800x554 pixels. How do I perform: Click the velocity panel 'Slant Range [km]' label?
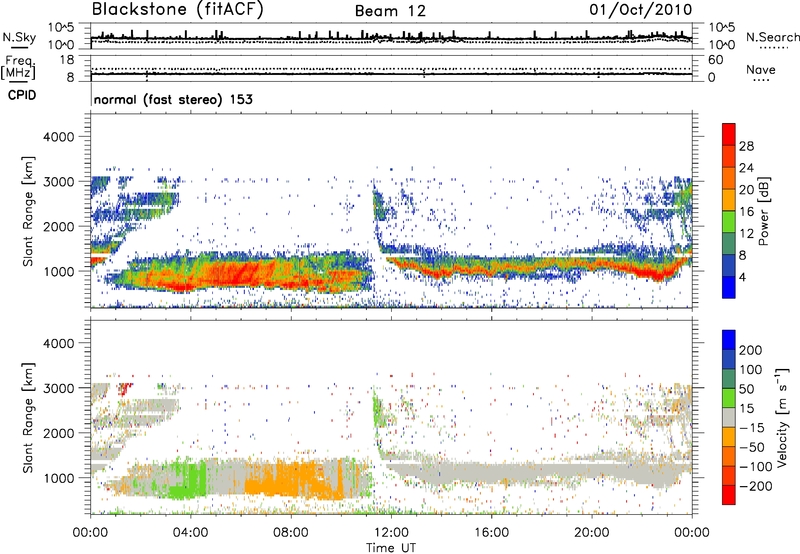pos(28,417)
